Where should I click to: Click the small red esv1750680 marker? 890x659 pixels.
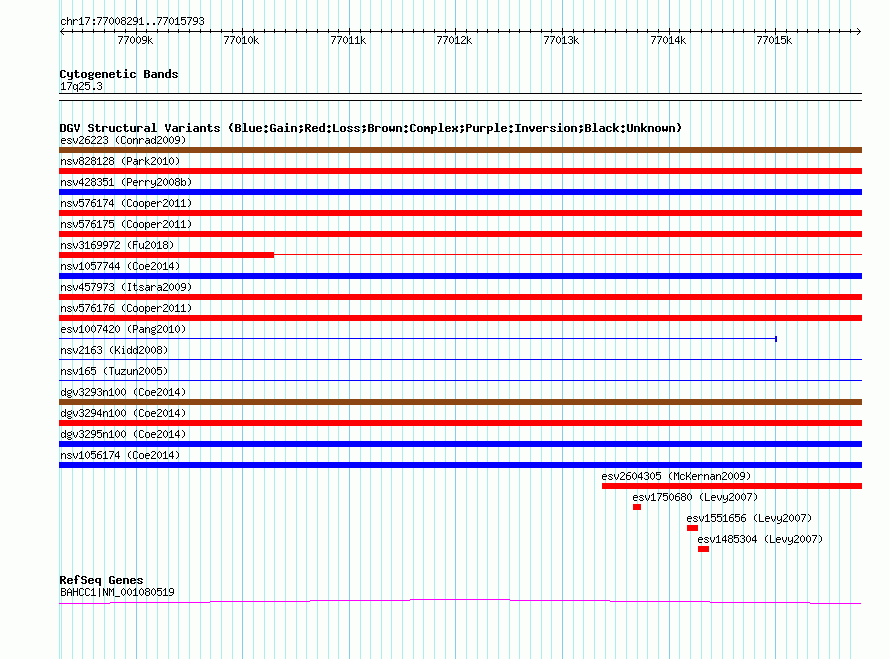pos(637,507)
